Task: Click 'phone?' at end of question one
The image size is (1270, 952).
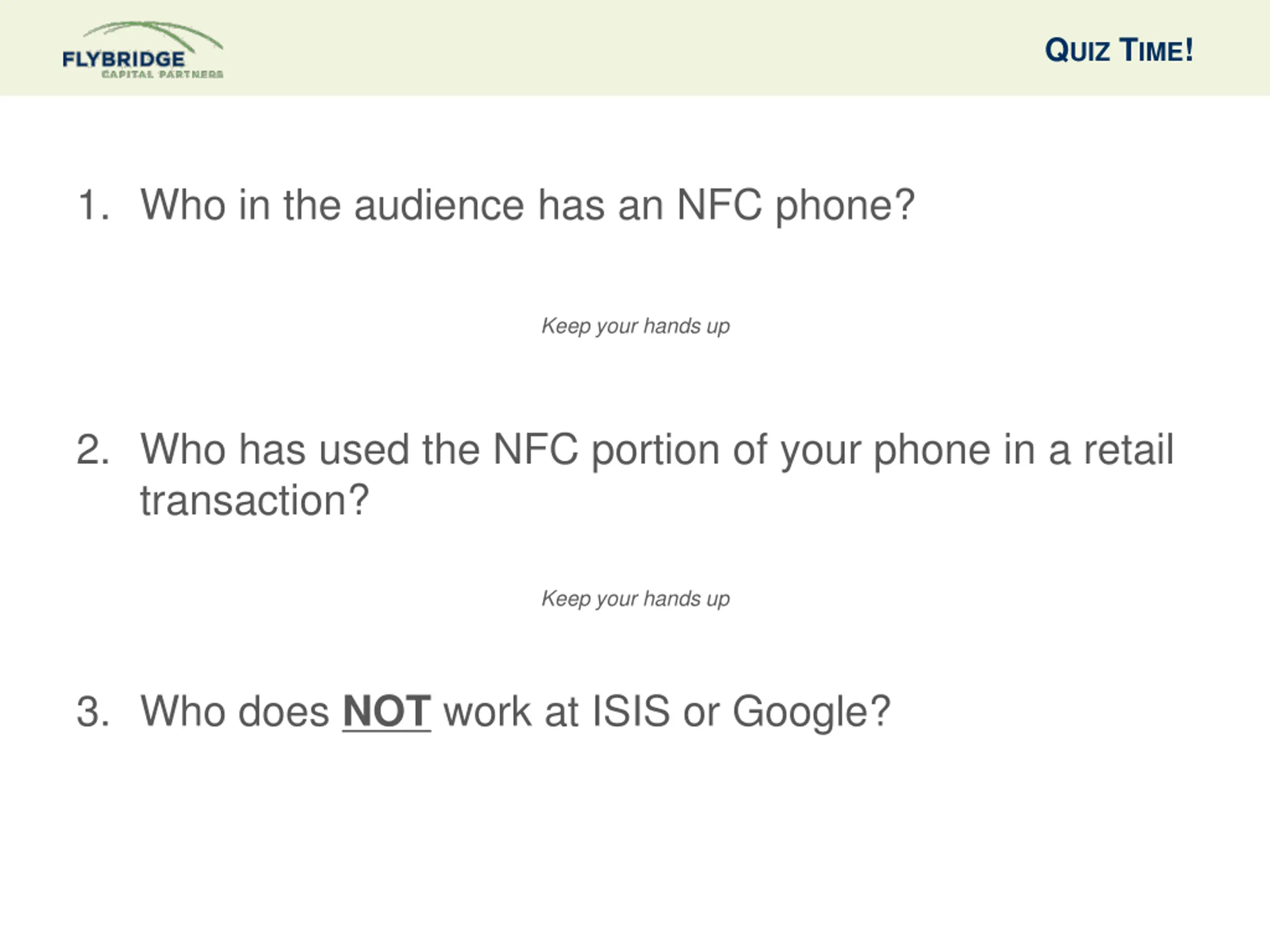Action: 844,205
